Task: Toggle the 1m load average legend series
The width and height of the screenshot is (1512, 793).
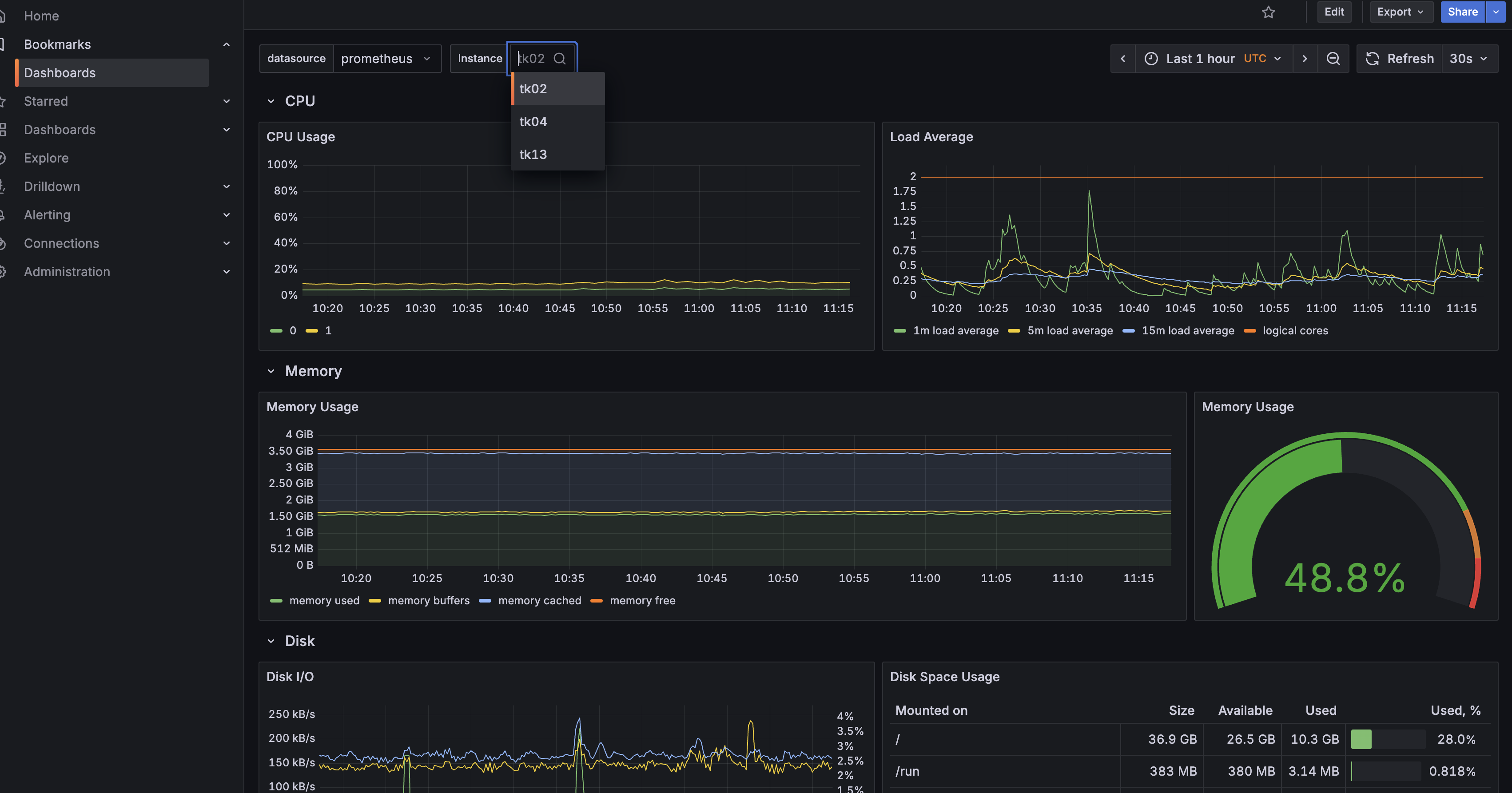Action: [955, 331]
